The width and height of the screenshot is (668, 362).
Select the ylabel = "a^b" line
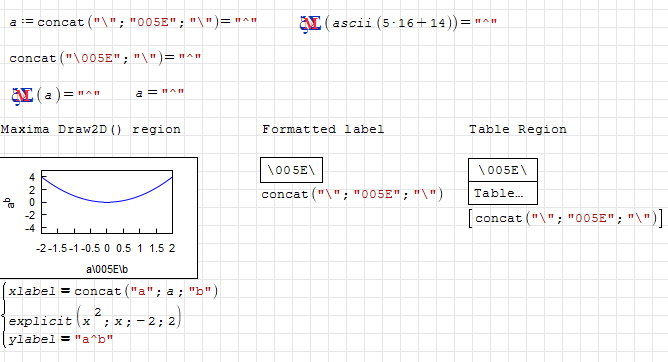60,339
